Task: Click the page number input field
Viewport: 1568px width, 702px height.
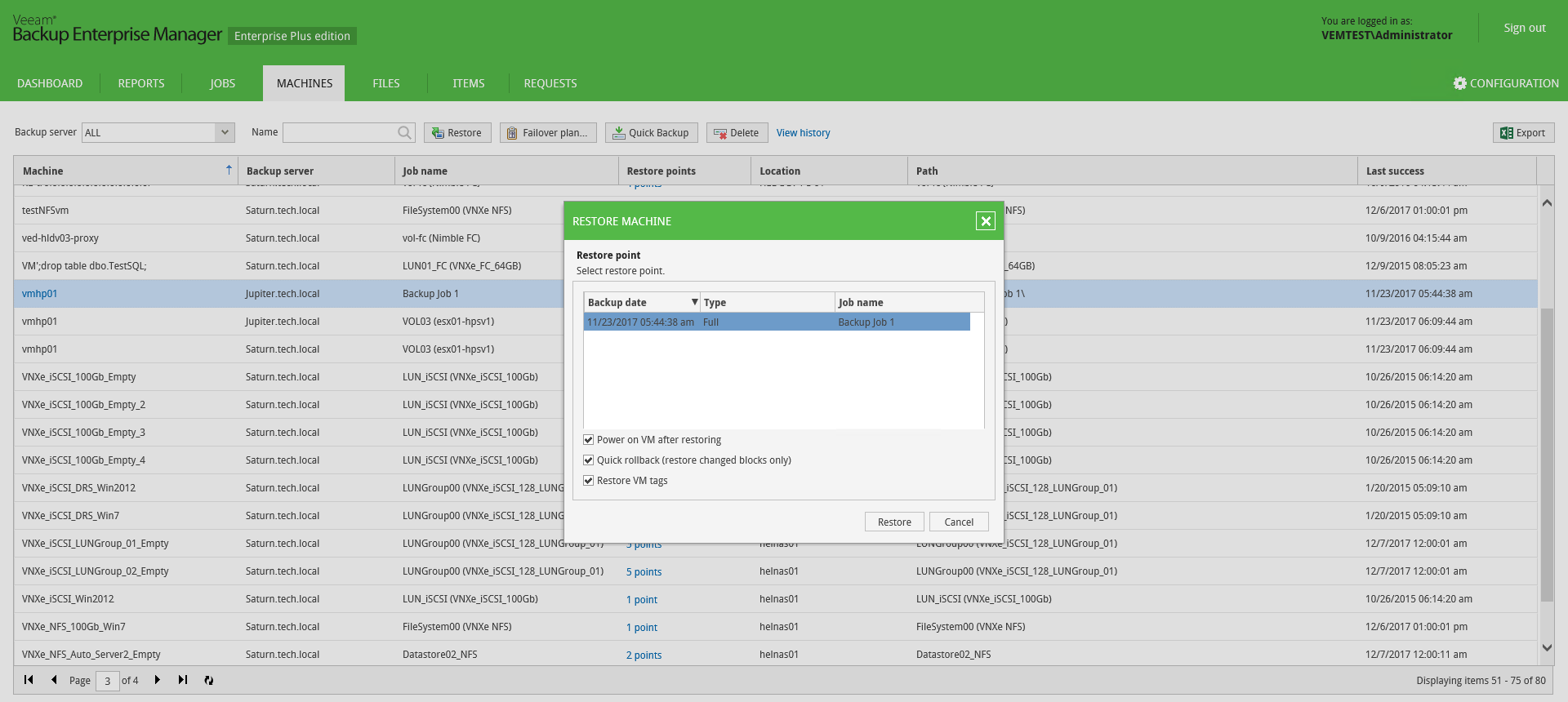Action: (x=107, y=681)
